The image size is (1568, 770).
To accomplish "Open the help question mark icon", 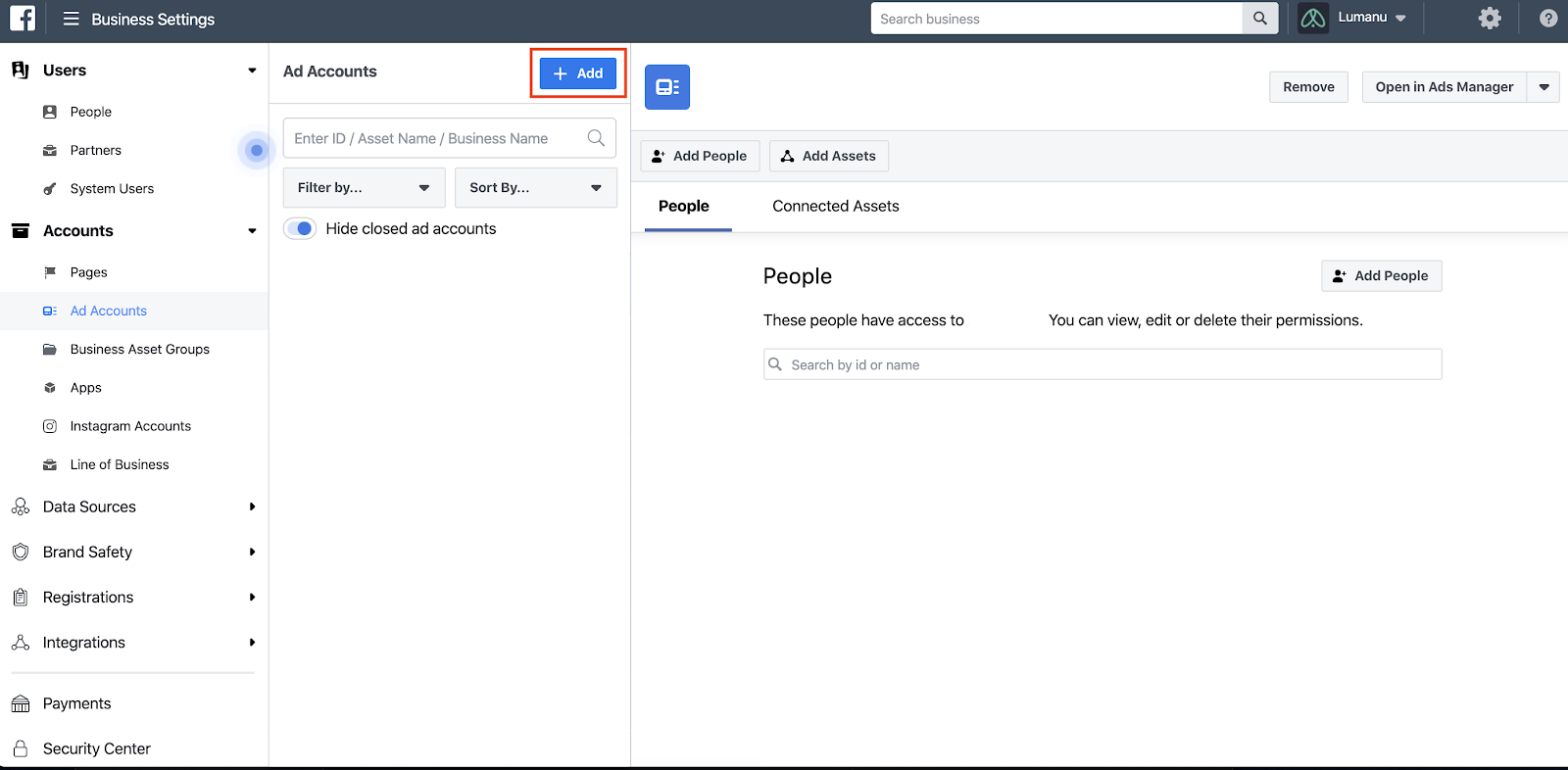I will 1548,19.
